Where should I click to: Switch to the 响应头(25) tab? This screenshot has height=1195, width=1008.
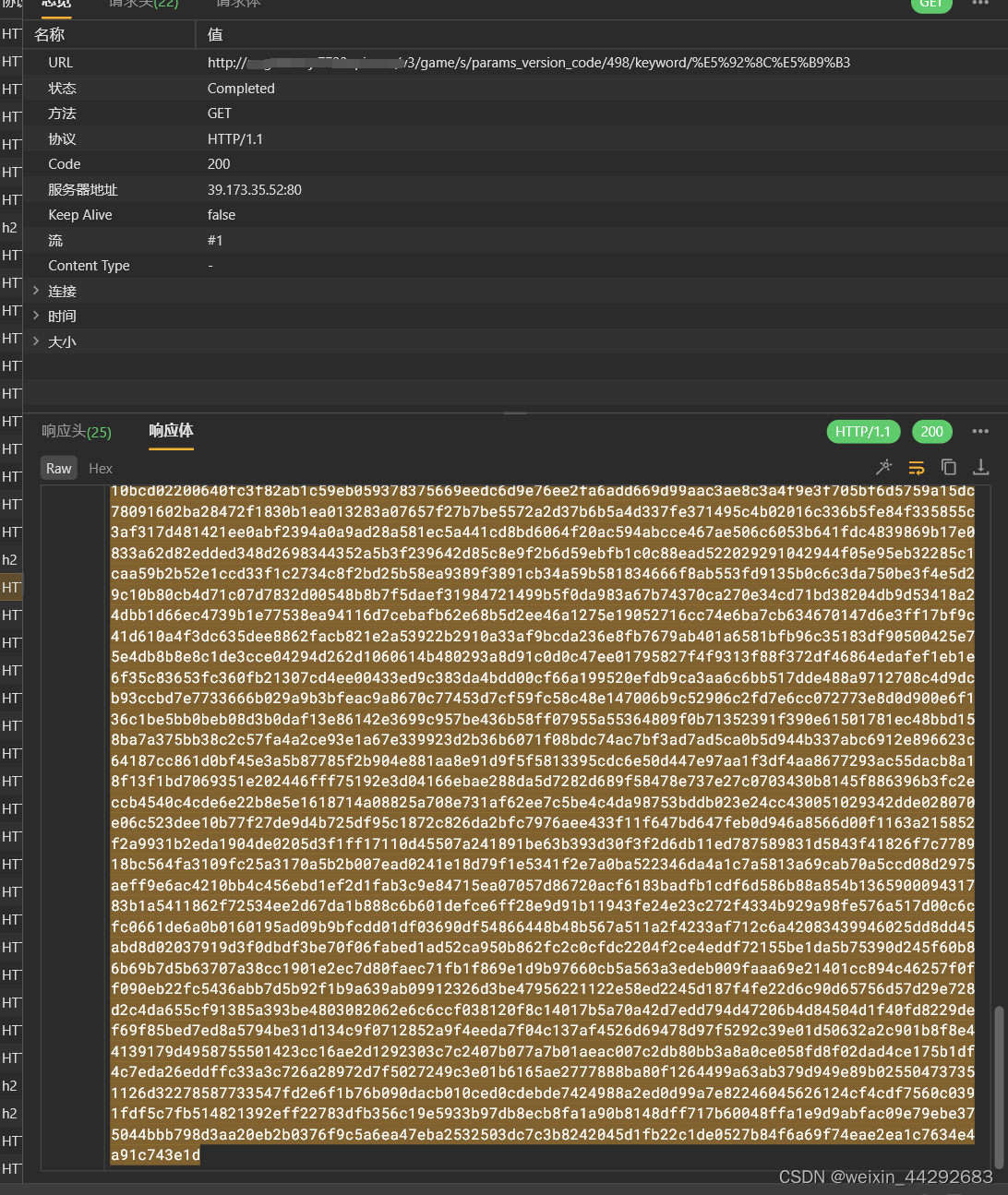coord(77,432)
